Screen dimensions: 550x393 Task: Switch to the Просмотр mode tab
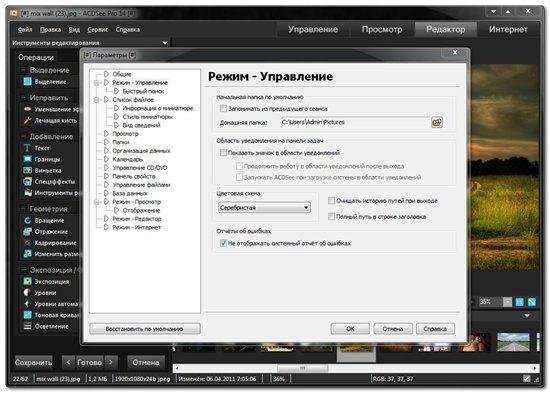pos(382,29)
